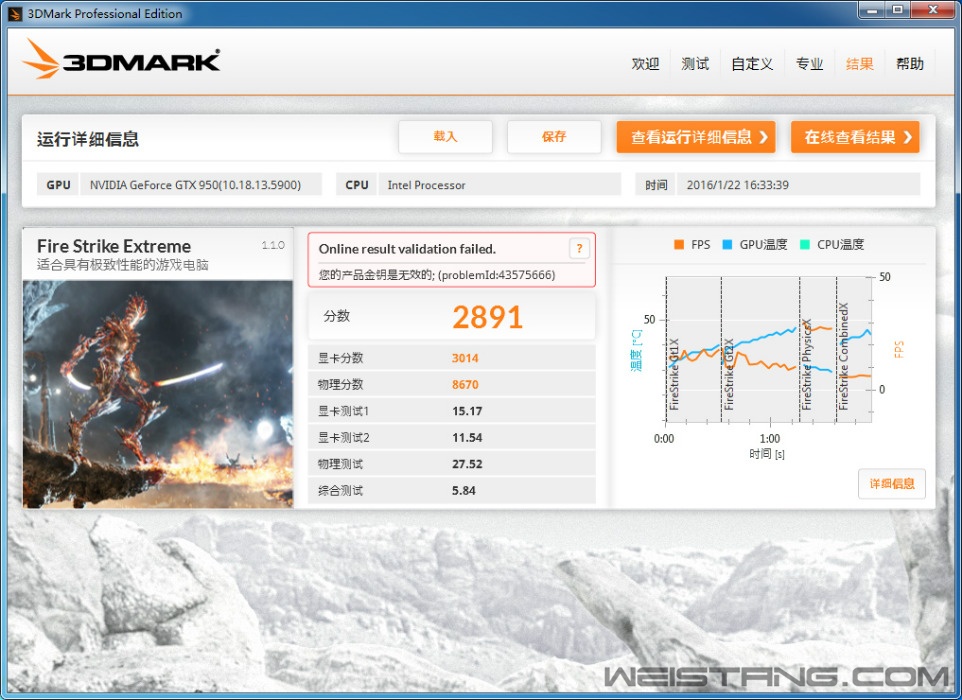Click the Fire Strike Extreme title text
The image size is (962, 700).
click(114, 246)
